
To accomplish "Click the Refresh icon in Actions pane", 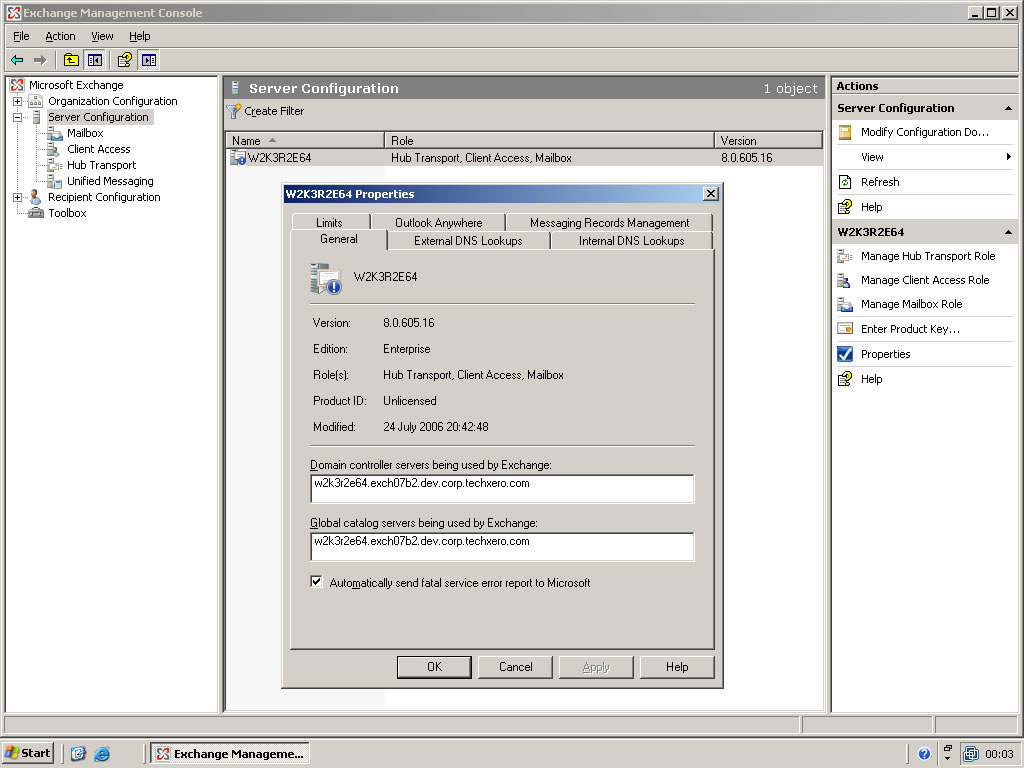I will click(x=845, y=182).
